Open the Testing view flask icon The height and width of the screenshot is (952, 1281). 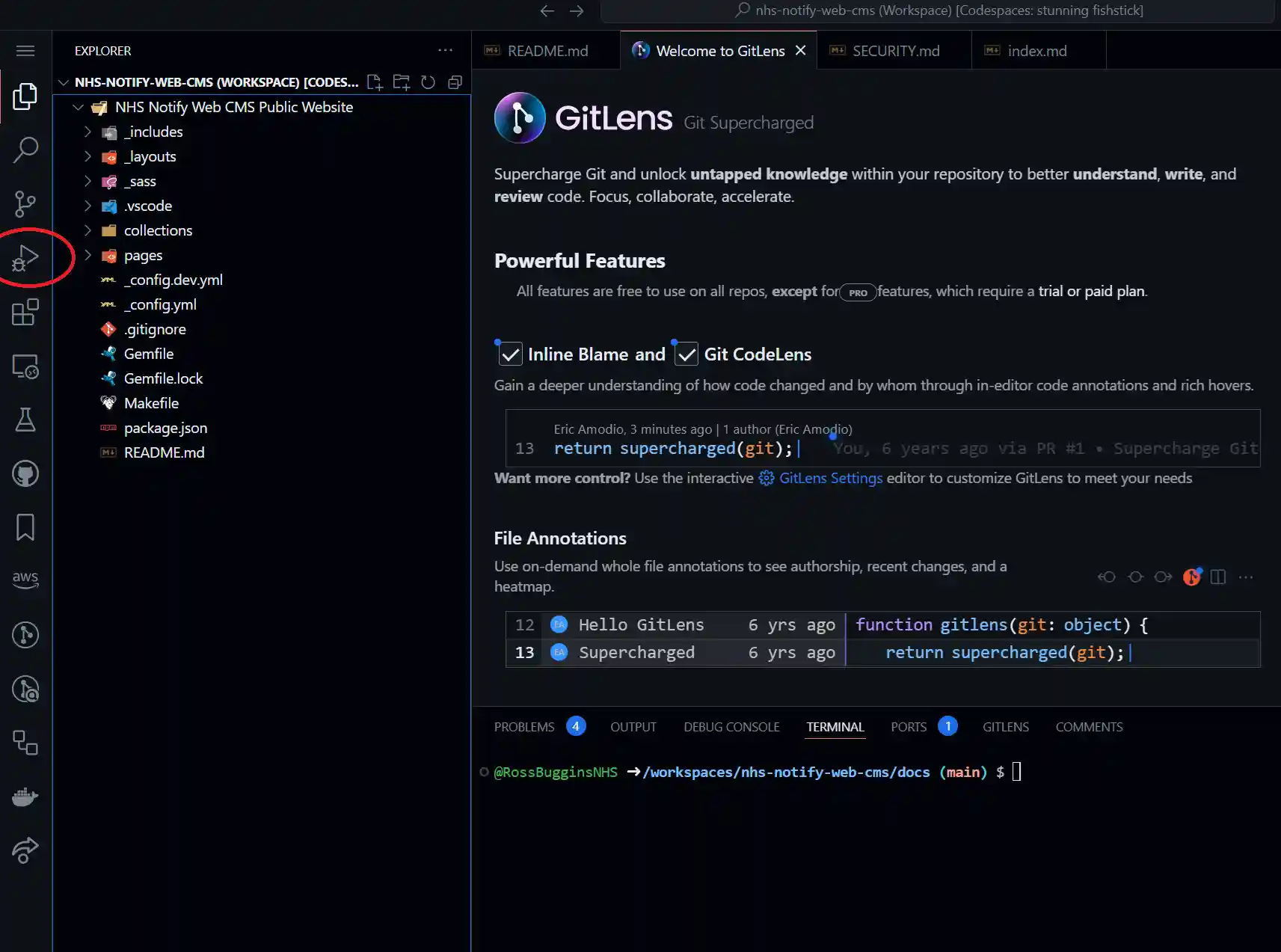click(x=25, y=420)
